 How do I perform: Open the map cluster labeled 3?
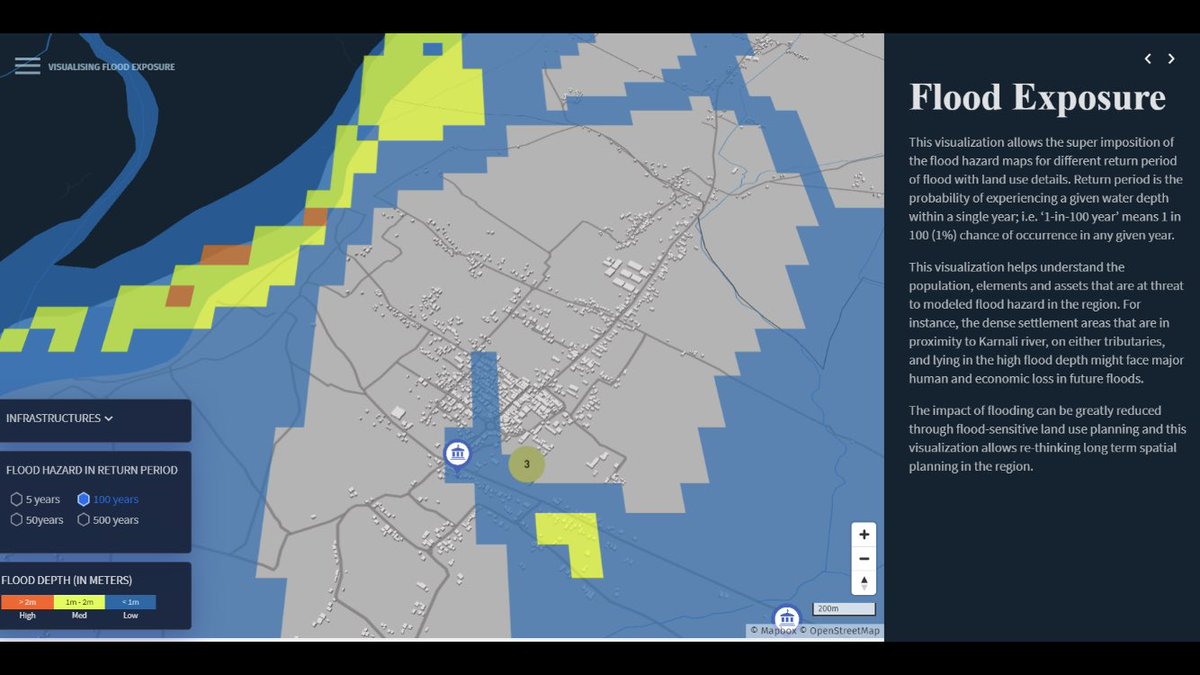pos(526,464)
